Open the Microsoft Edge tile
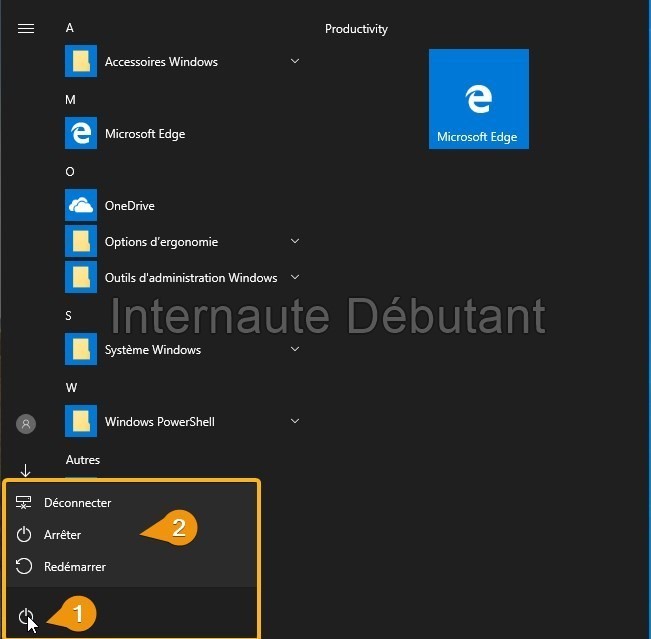Screen dimensions: 651x639 coord(479,99)
